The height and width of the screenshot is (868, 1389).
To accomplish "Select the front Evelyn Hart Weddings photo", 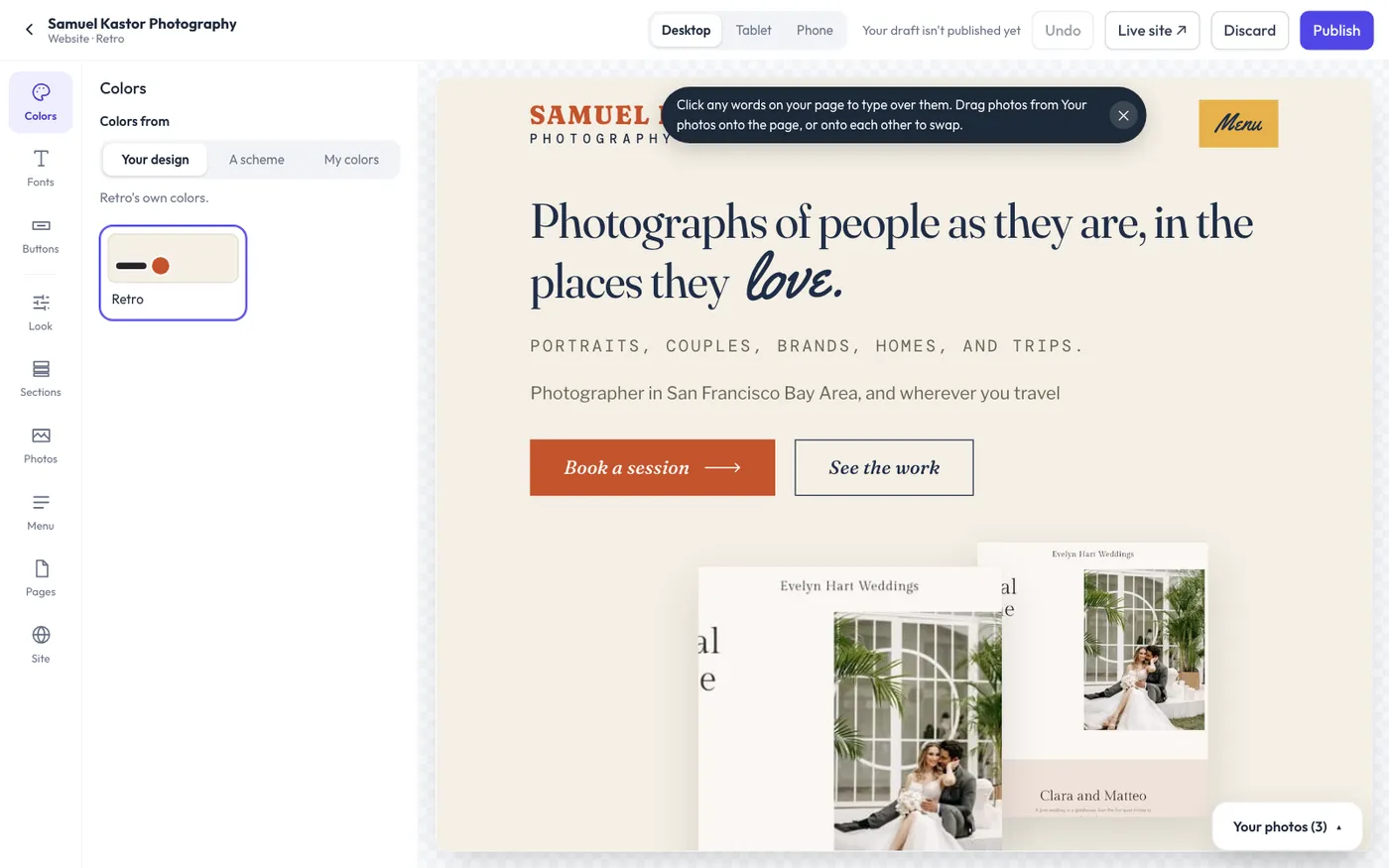I will coord(850,708).
